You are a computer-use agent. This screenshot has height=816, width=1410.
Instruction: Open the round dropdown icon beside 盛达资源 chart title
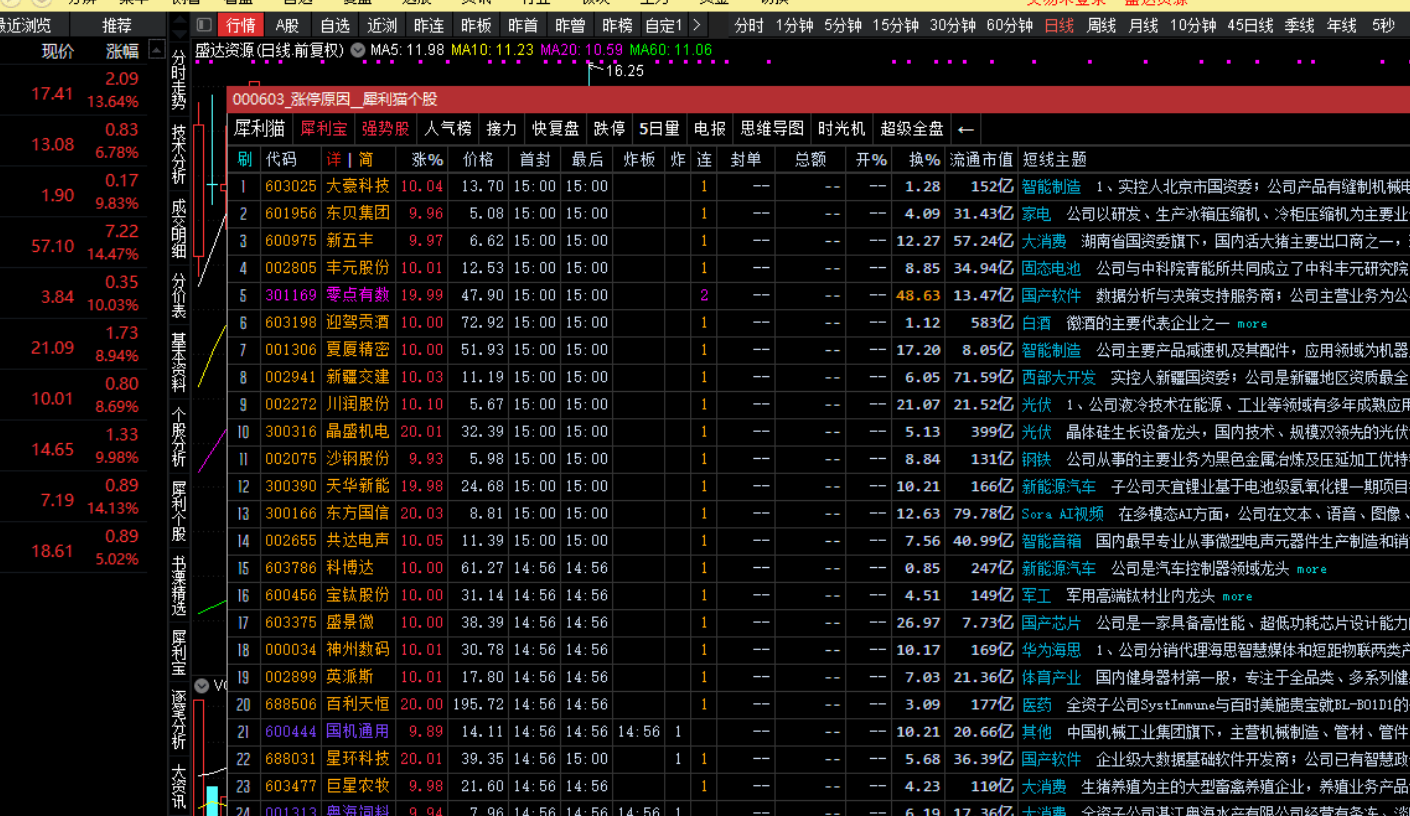358,49
